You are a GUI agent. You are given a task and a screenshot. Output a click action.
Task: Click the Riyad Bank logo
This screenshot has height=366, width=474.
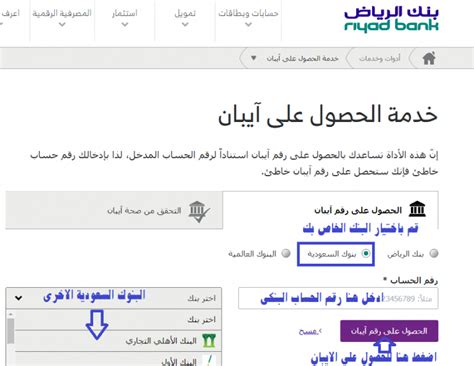pyautogui.click(x=391, y=19)
